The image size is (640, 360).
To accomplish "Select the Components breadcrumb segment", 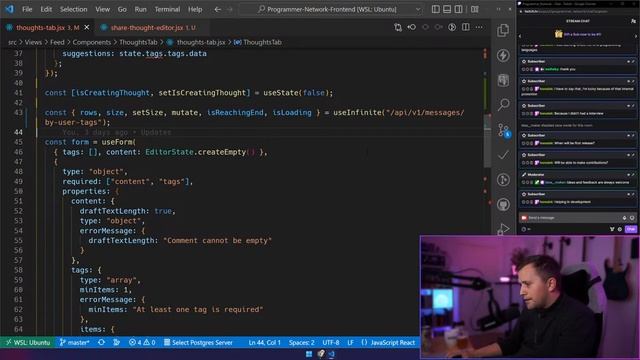I will 91,42.
